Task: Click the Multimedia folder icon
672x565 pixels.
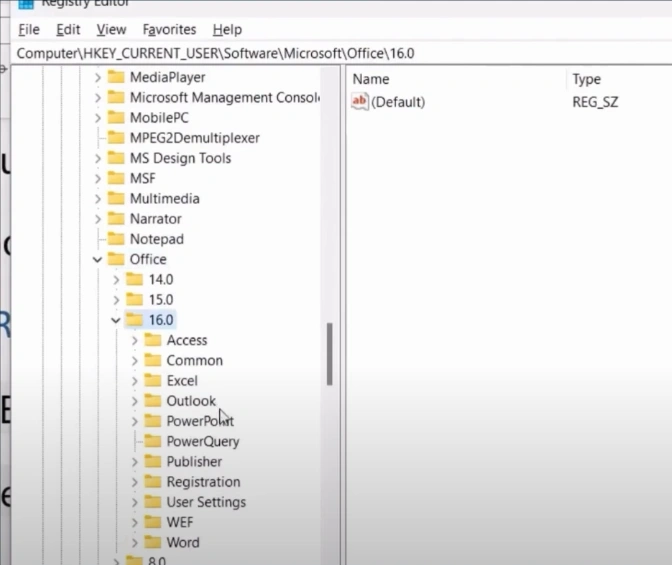Action: pyautogui.click(x=116, y=198)
